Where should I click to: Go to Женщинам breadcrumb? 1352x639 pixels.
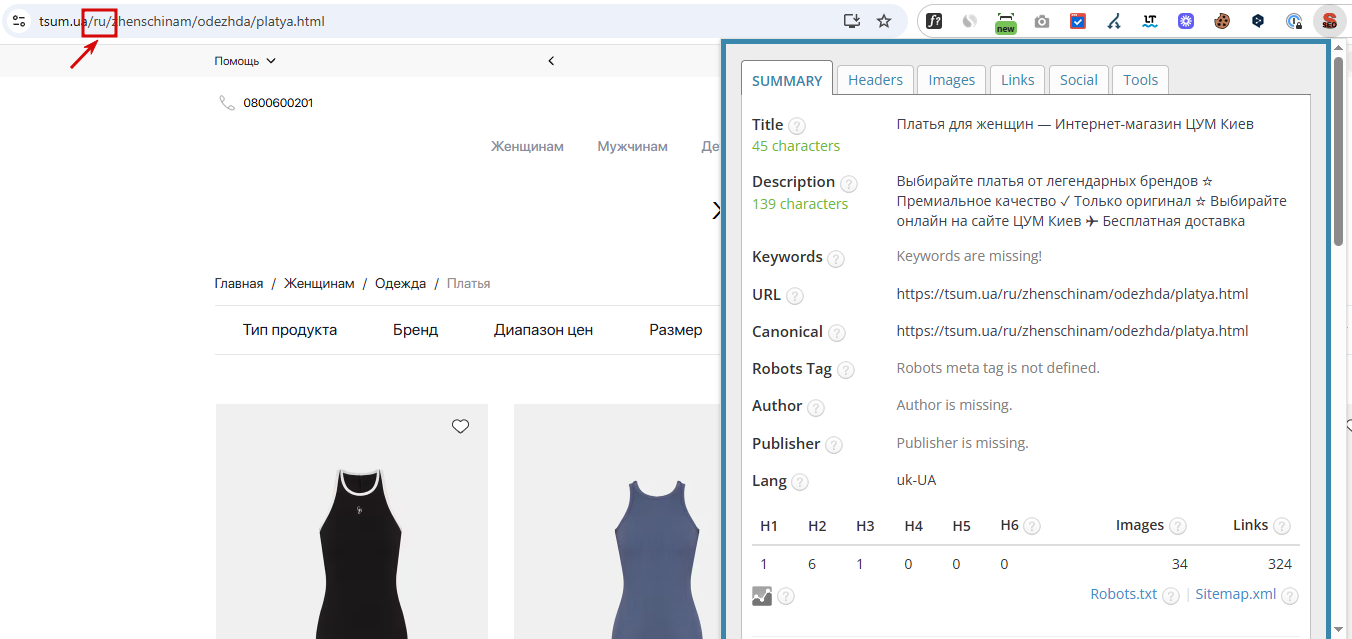319,283
